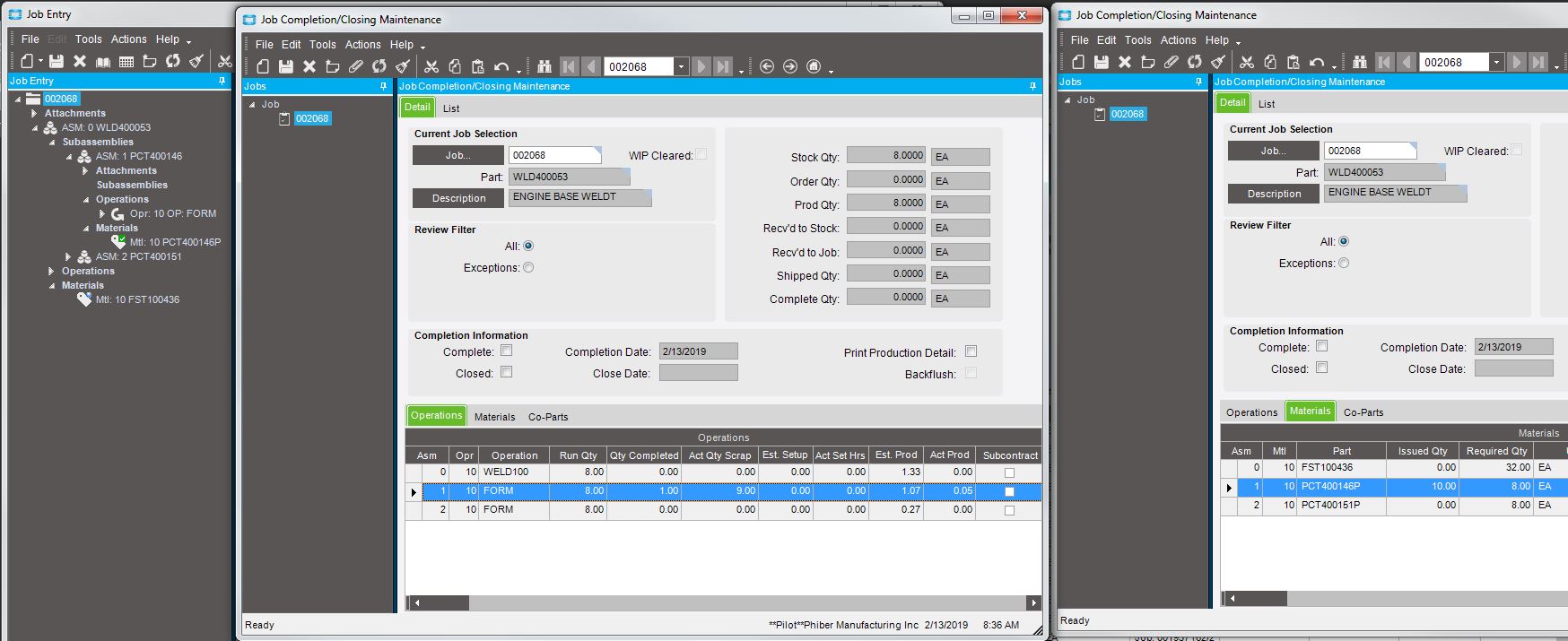
Task: Open the job number dropdown in center toolbar
Action: pos(682,66)
